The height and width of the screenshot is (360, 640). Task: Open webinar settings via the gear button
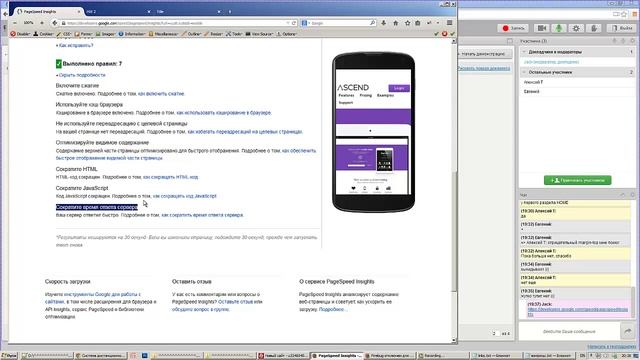(576, 28)
